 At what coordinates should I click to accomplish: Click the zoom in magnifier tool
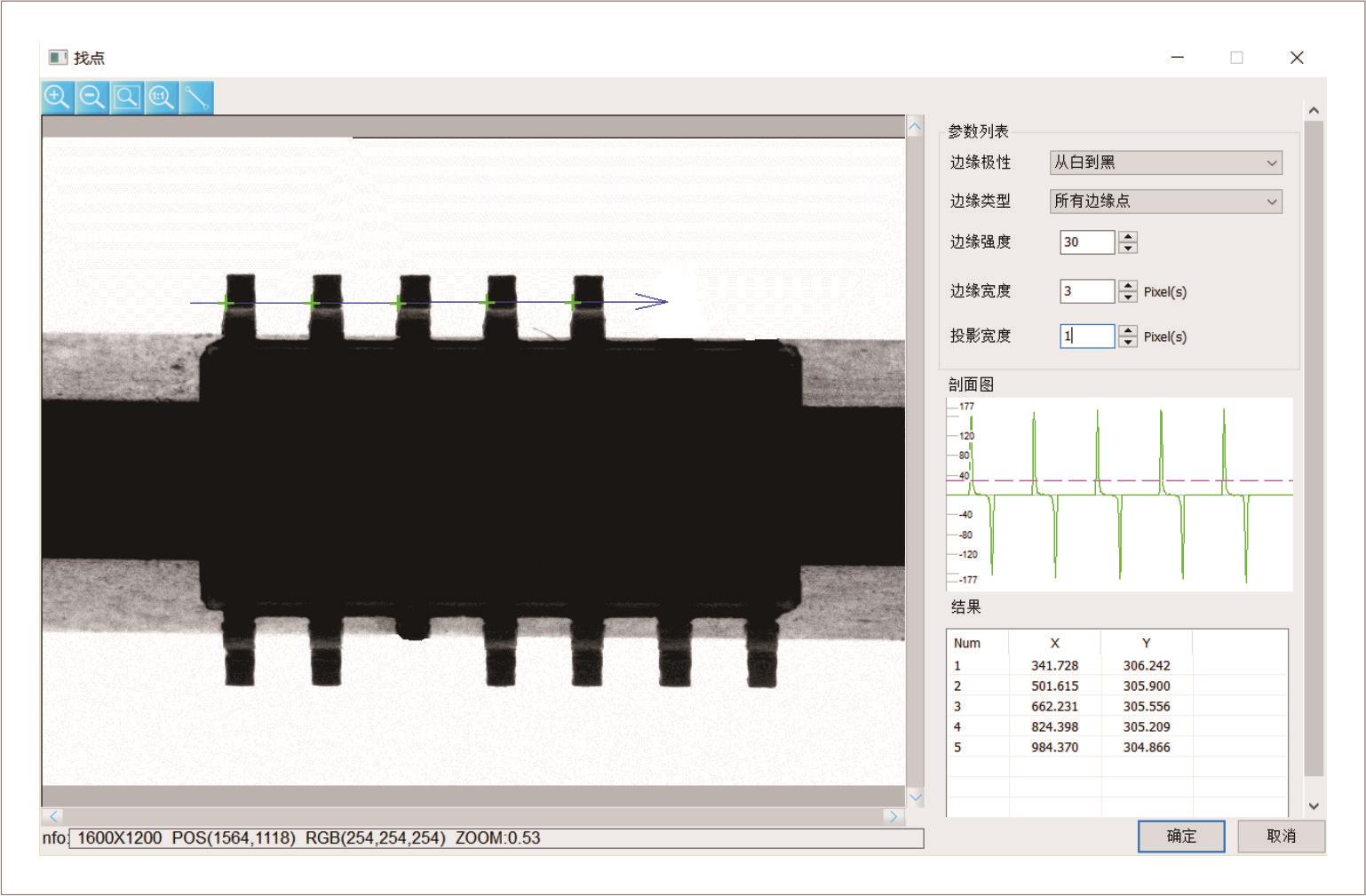58,97
